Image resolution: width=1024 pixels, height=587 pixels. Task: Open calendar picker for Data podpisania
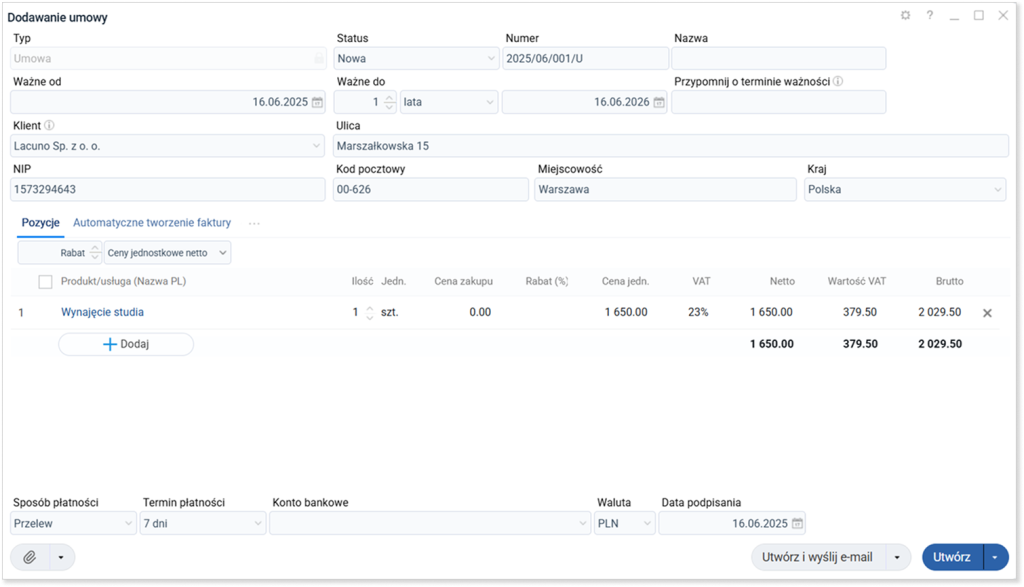click(797, 524)
